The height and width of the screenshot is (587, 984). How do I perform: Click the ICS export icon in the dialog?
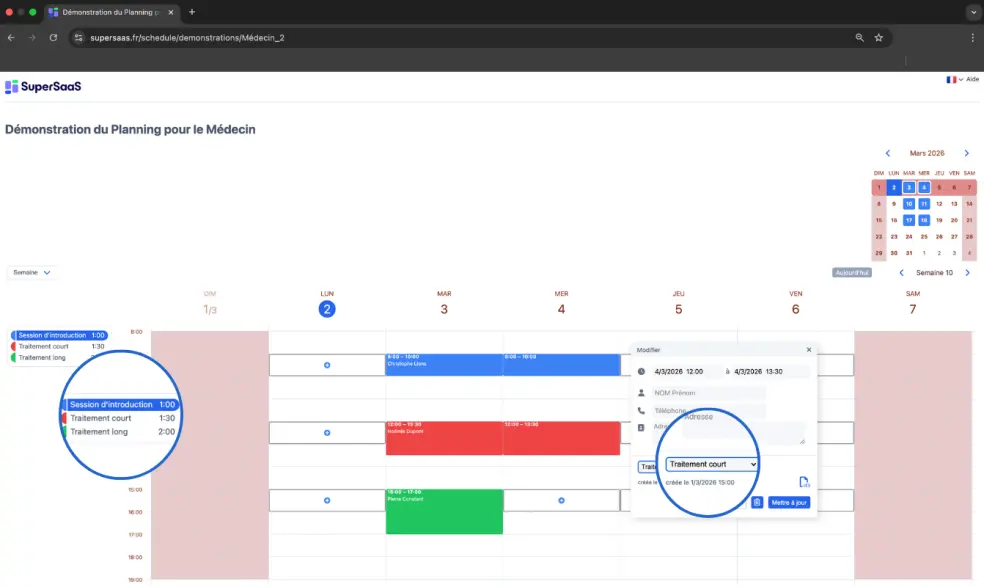pyautogui.click(x=804, y=481)
